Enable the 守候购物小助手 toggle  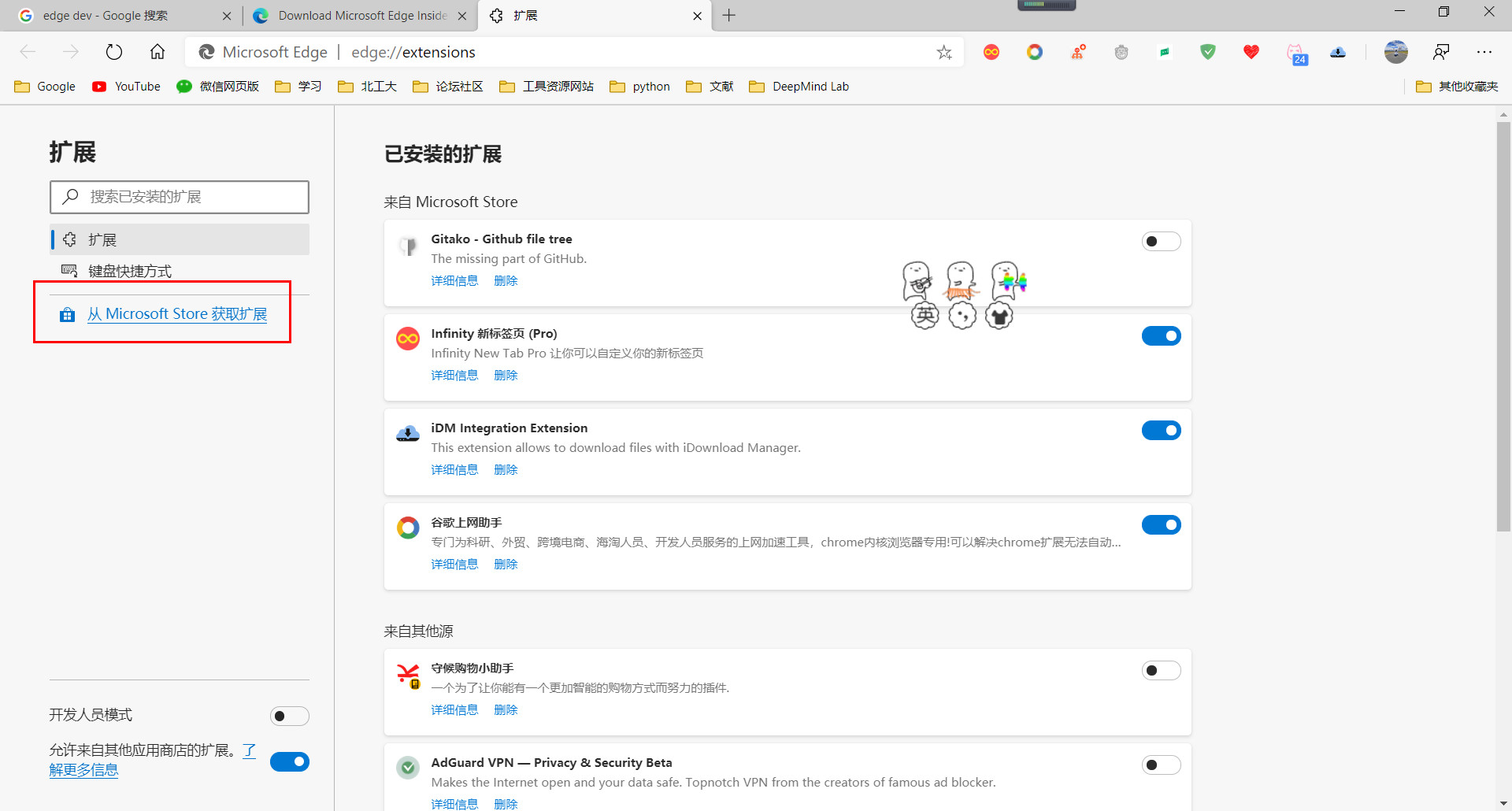[1161, 670]
